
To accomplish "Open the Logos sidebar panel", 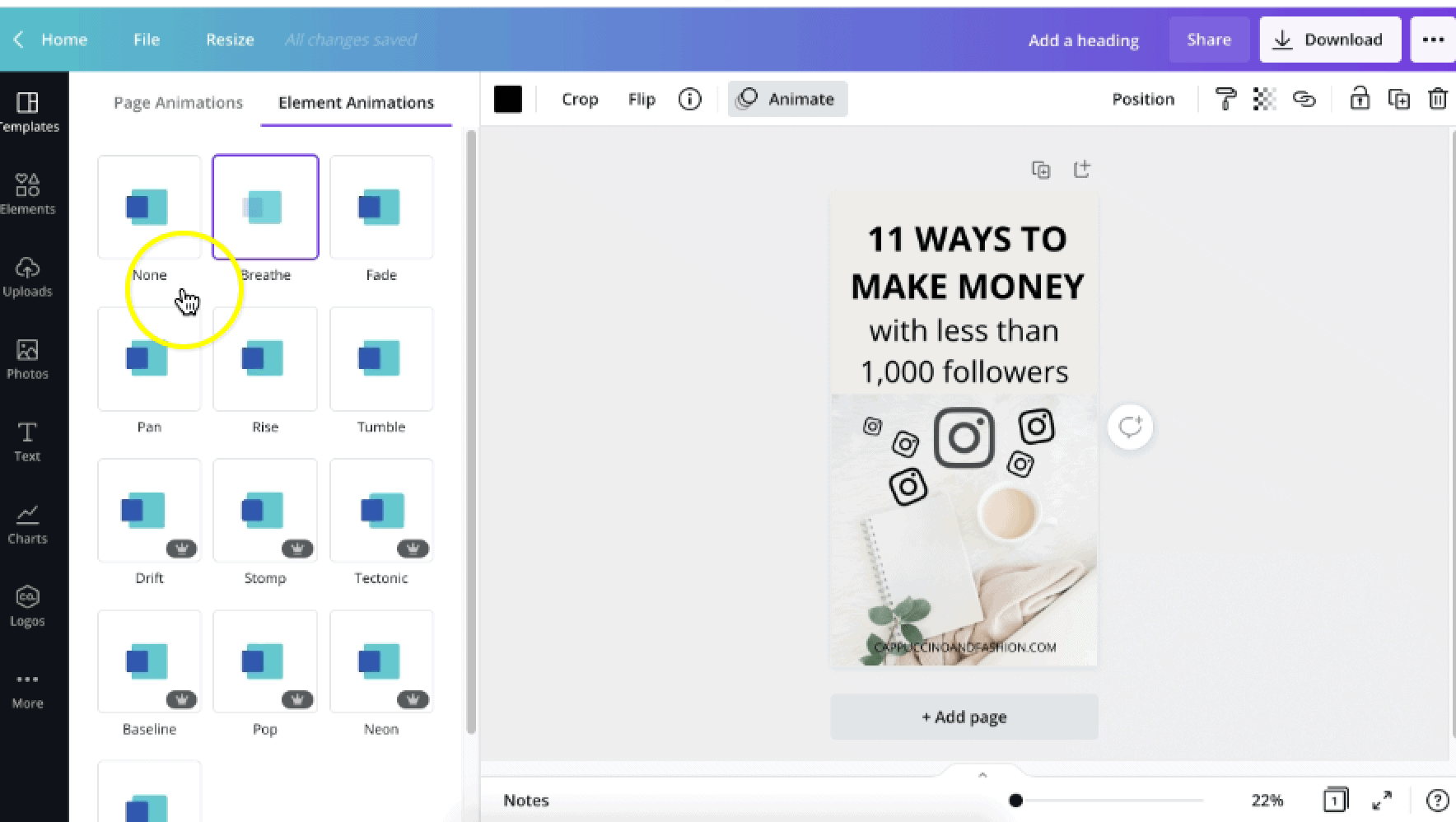I will pyautogui.click(x=27, y=606).
